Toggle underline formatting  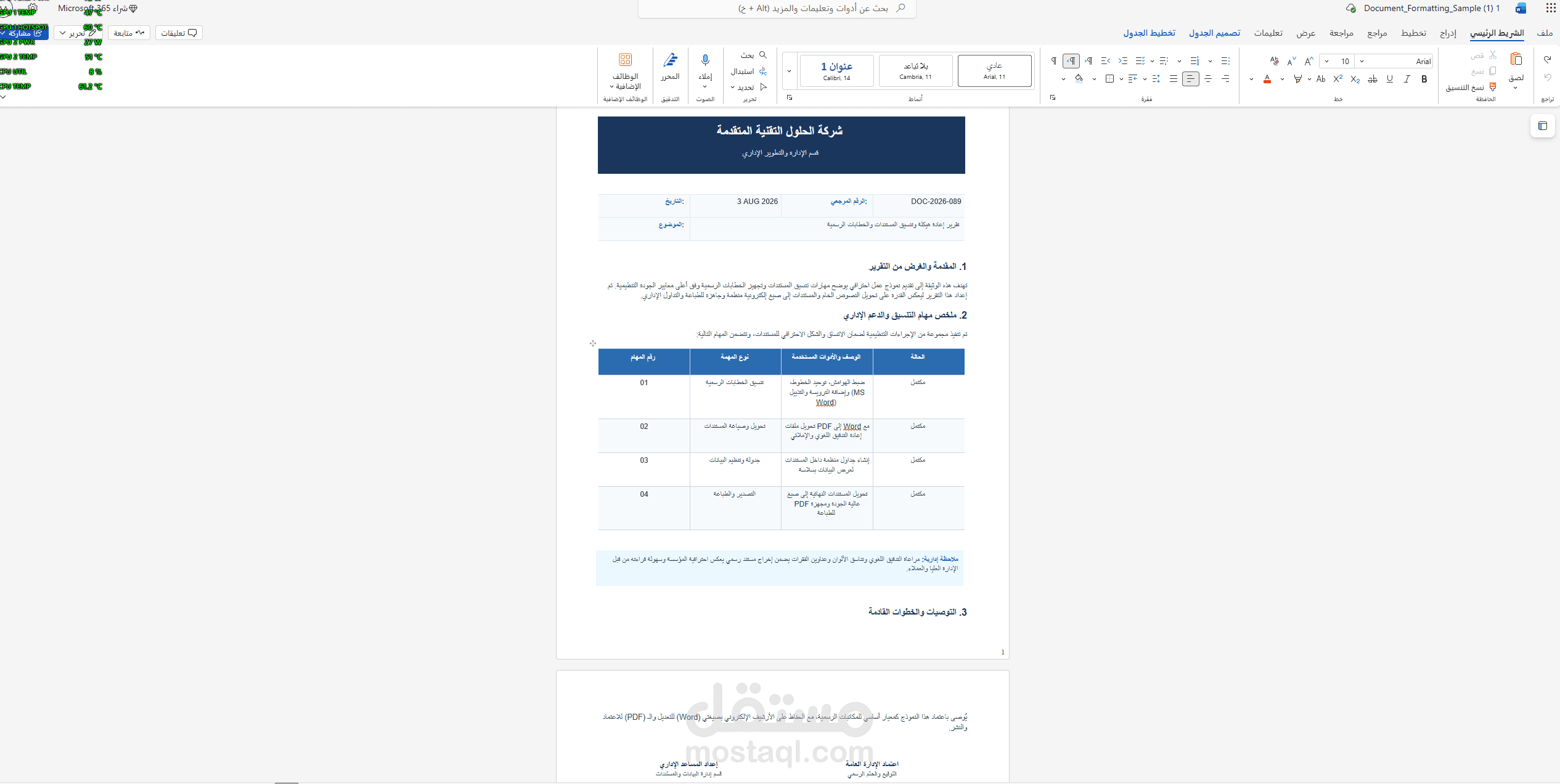pyautogui.click(x=1389, y=79)
